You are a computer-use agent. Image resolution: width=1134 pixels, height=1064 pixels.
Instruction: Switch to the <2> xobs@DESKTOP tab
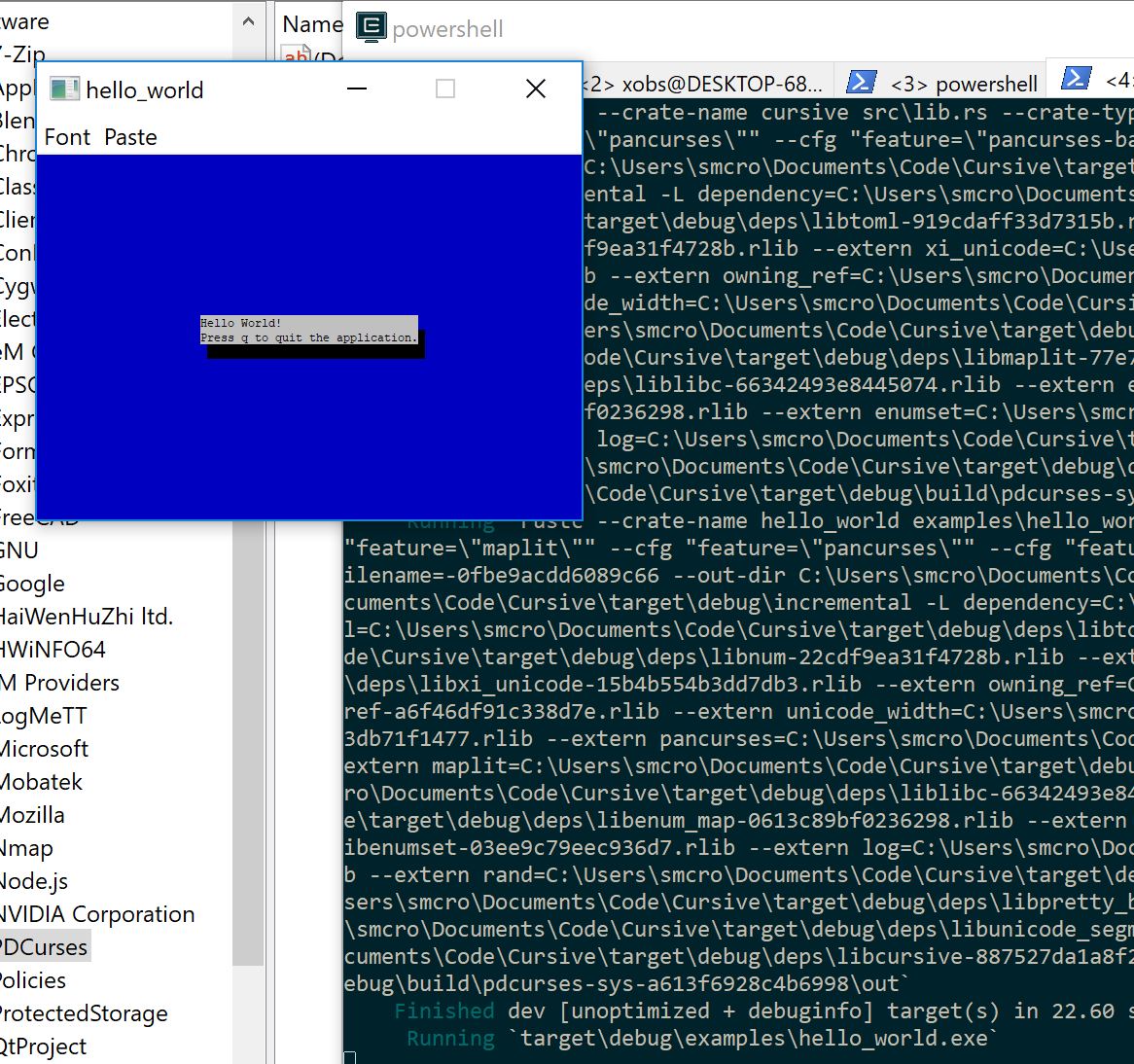point(704,84)
